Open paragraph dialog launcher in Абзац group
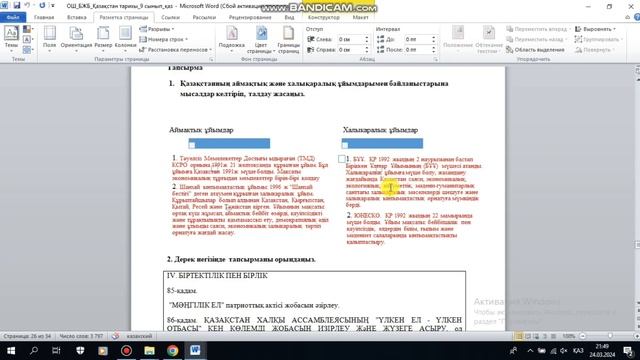Screen dimensions: 640x360 click(x=436, y=60)
